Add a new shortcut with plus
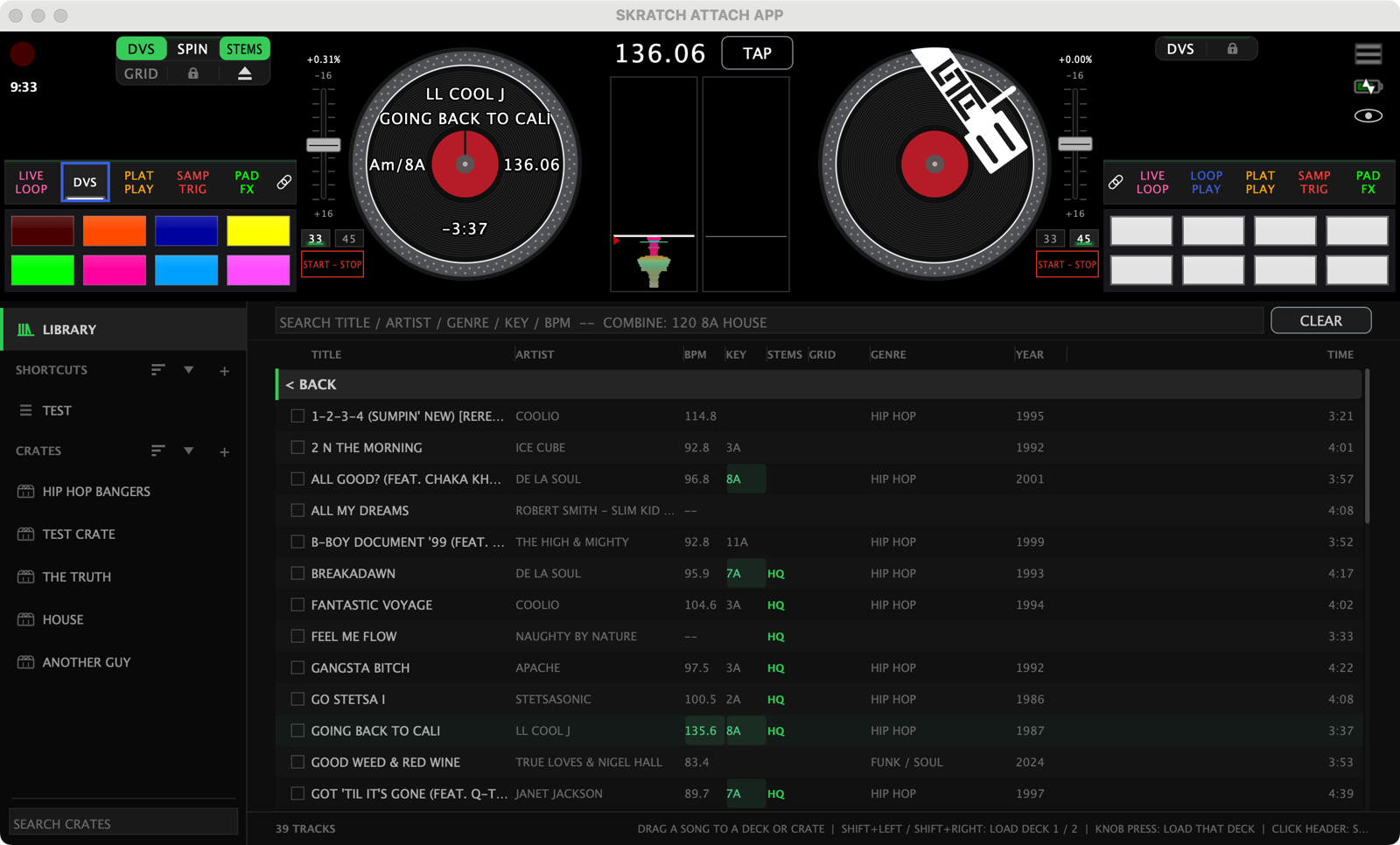Image resolution: width=1400 pixels, height=845 pixels. pos(224,371)
